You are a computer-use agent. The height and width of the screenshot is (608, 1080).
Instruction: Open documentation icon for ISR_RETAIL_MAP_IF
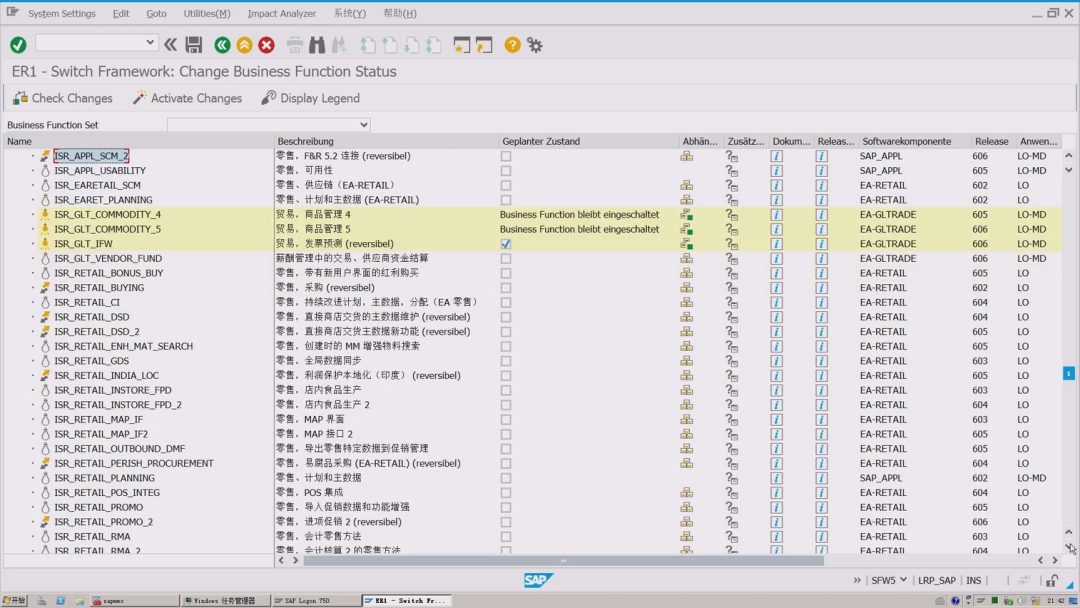pyautogui.click(x=776, y=419)
